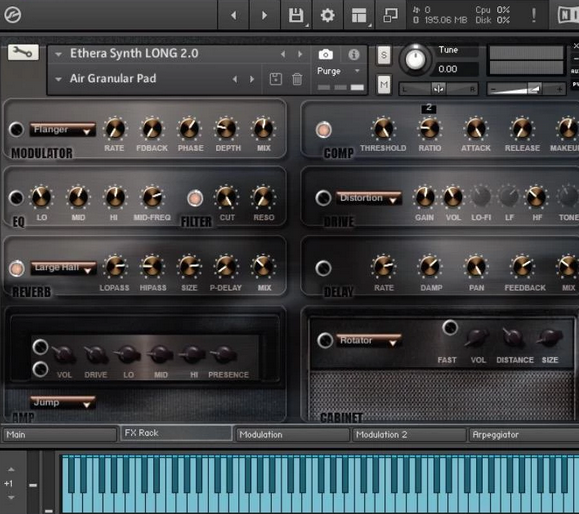Click the compressor THRESHOLD knob
The image size is (579, 514).
pyautogui.click(x=383, y=128)
